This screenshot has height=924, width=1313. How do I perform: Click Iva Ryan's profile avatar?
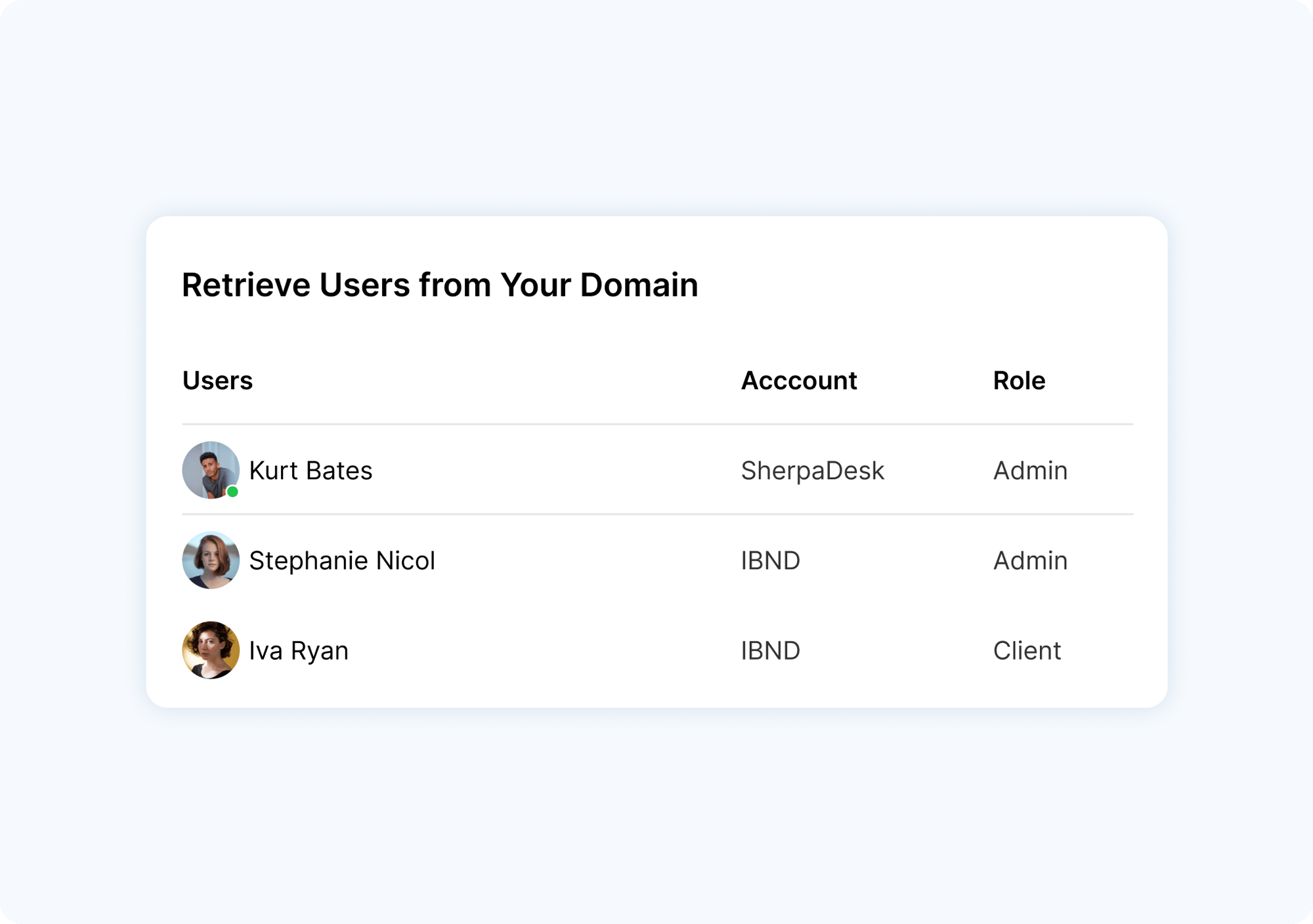[211, 650]
